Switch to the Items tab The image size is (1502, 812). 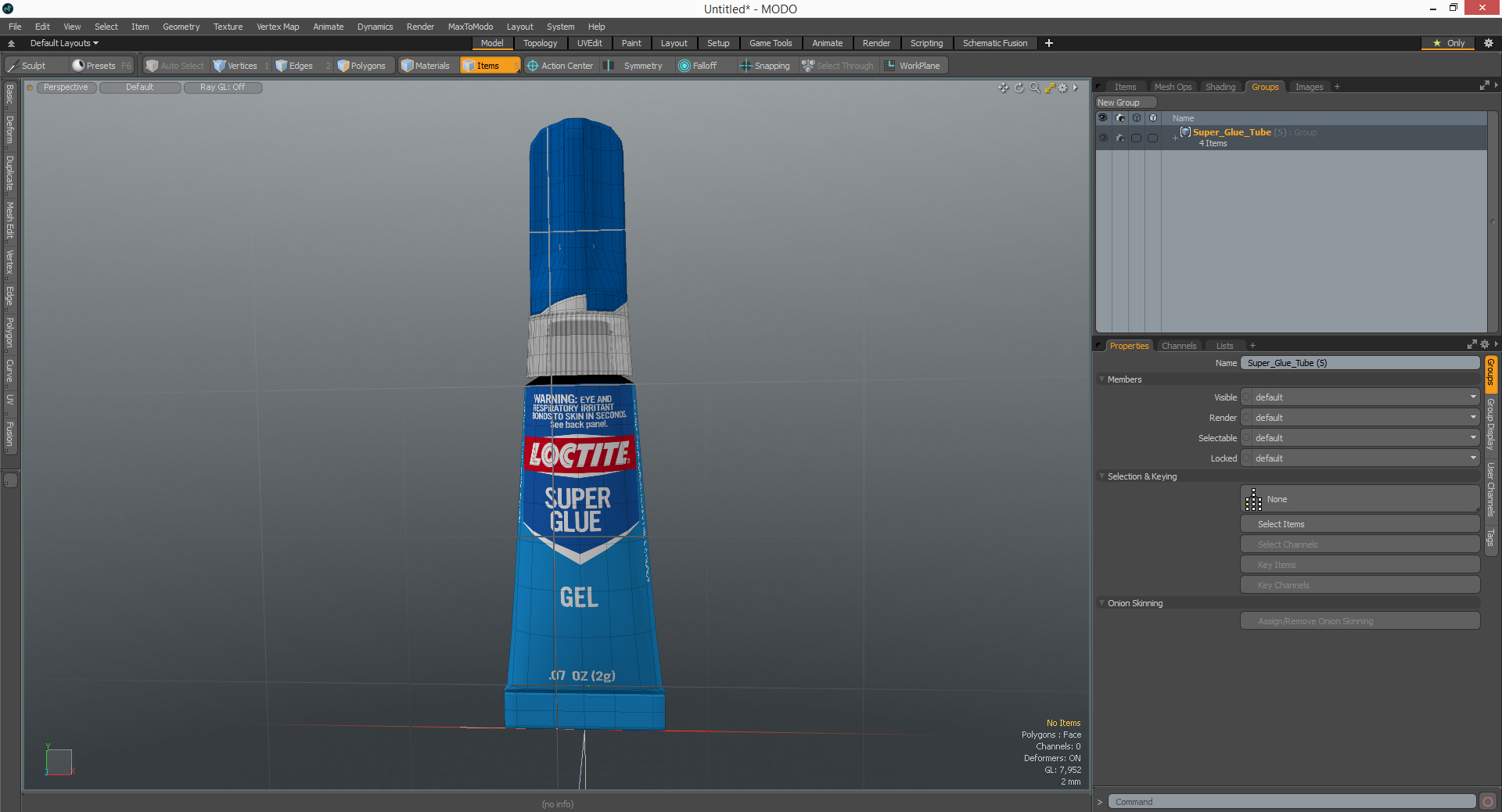(1125, 87)
